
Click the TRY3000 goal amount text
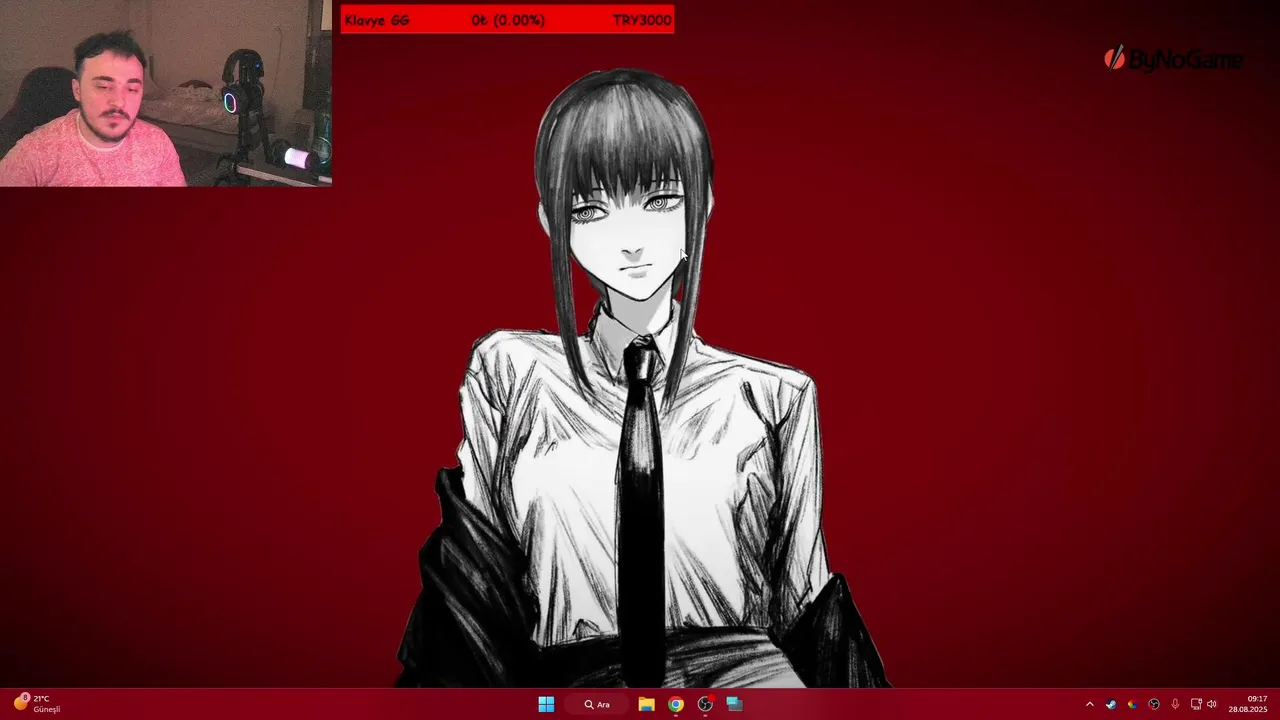642,20
